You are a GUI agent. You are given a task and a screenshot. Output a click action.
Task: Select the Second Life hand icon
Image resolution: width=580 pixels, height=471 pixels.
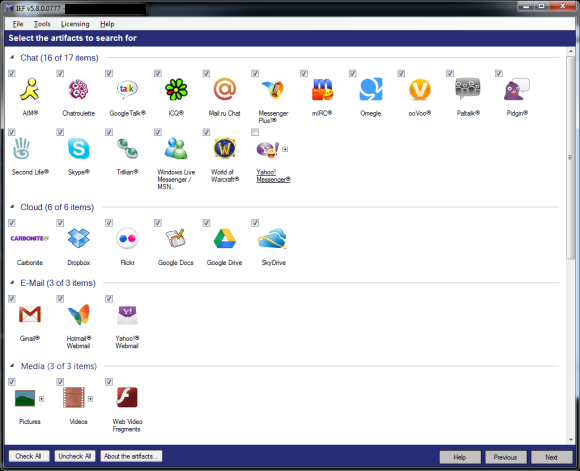click(x=22, y=148)
